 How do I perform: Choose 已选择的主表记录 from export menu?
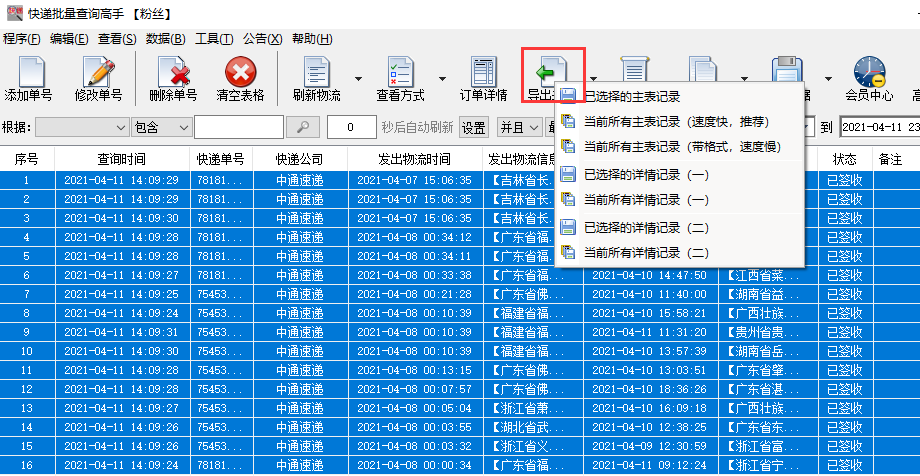pyautogui.click(x=679, y=96)
